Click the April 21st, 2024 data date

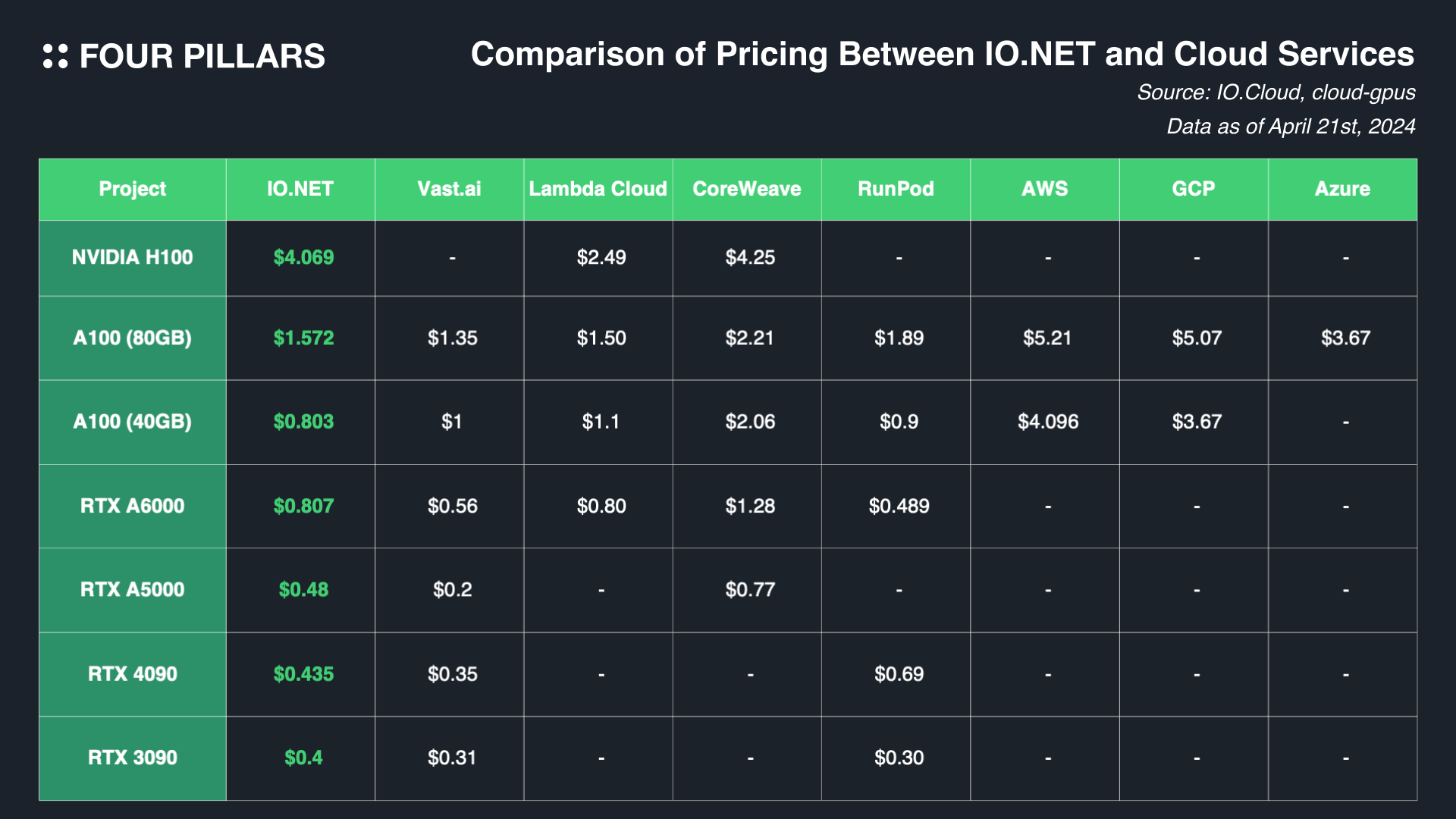pos(1291,126)
